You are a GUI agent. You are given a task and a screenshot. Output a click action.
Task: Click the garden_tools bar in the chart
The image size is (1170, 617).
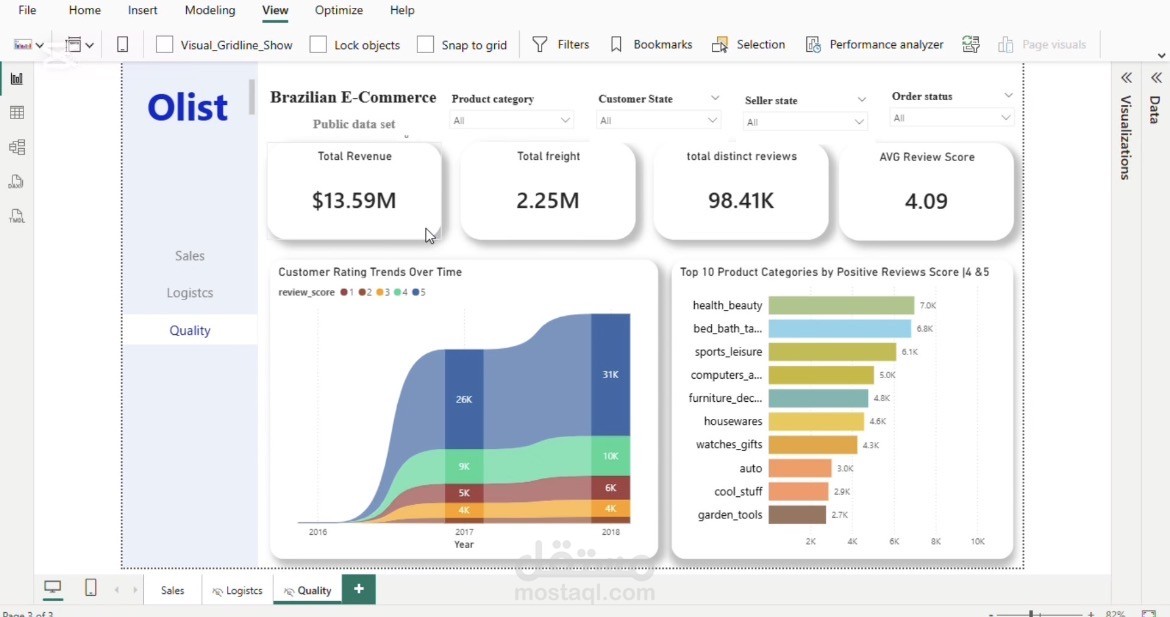[x=797, y=515]
